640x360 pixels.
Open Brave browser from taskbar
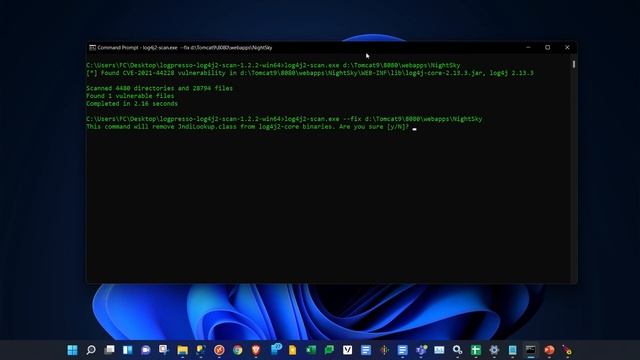pos(256,350)
